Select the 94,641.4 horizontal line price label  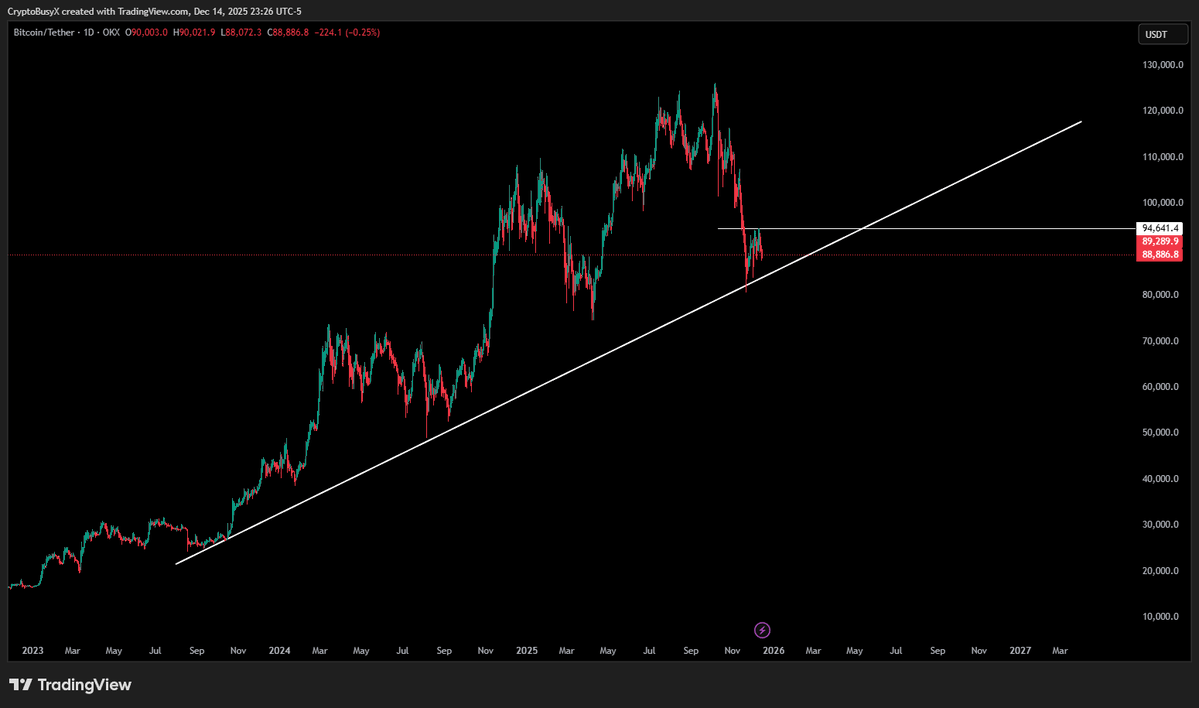(x=1160, y=229)
